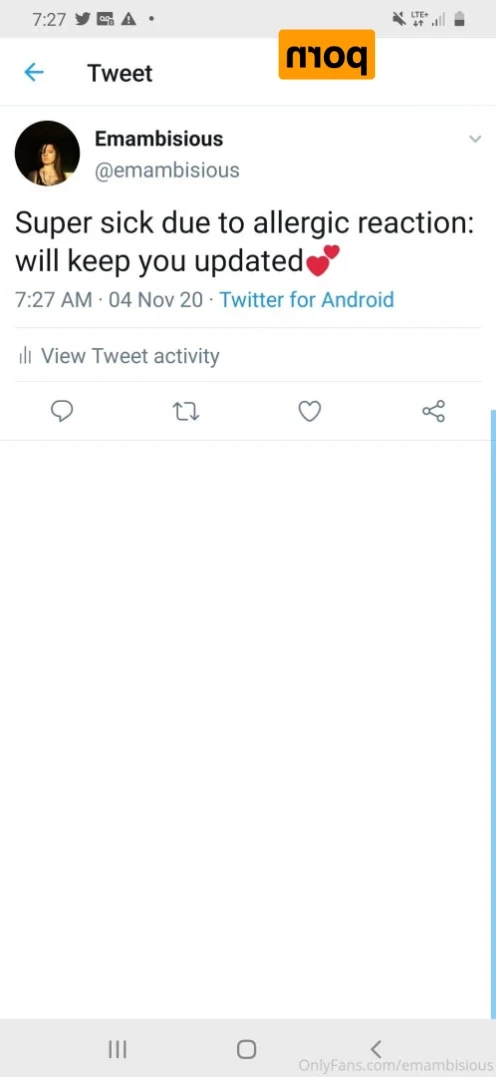Tap the Emambisious display name
The height and width of the screenshot is (1077, 496).
159,139
